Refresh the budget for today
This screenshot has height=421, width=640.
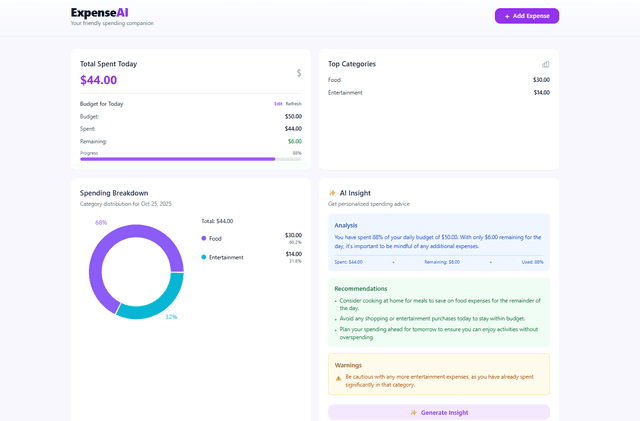click(293, 104)
